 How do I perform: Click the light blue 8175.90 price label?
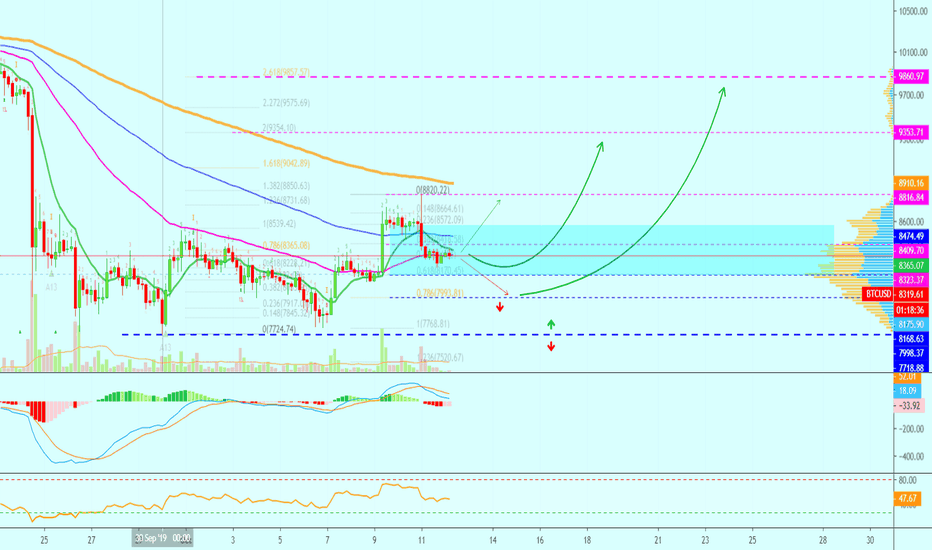pos(911,324)
